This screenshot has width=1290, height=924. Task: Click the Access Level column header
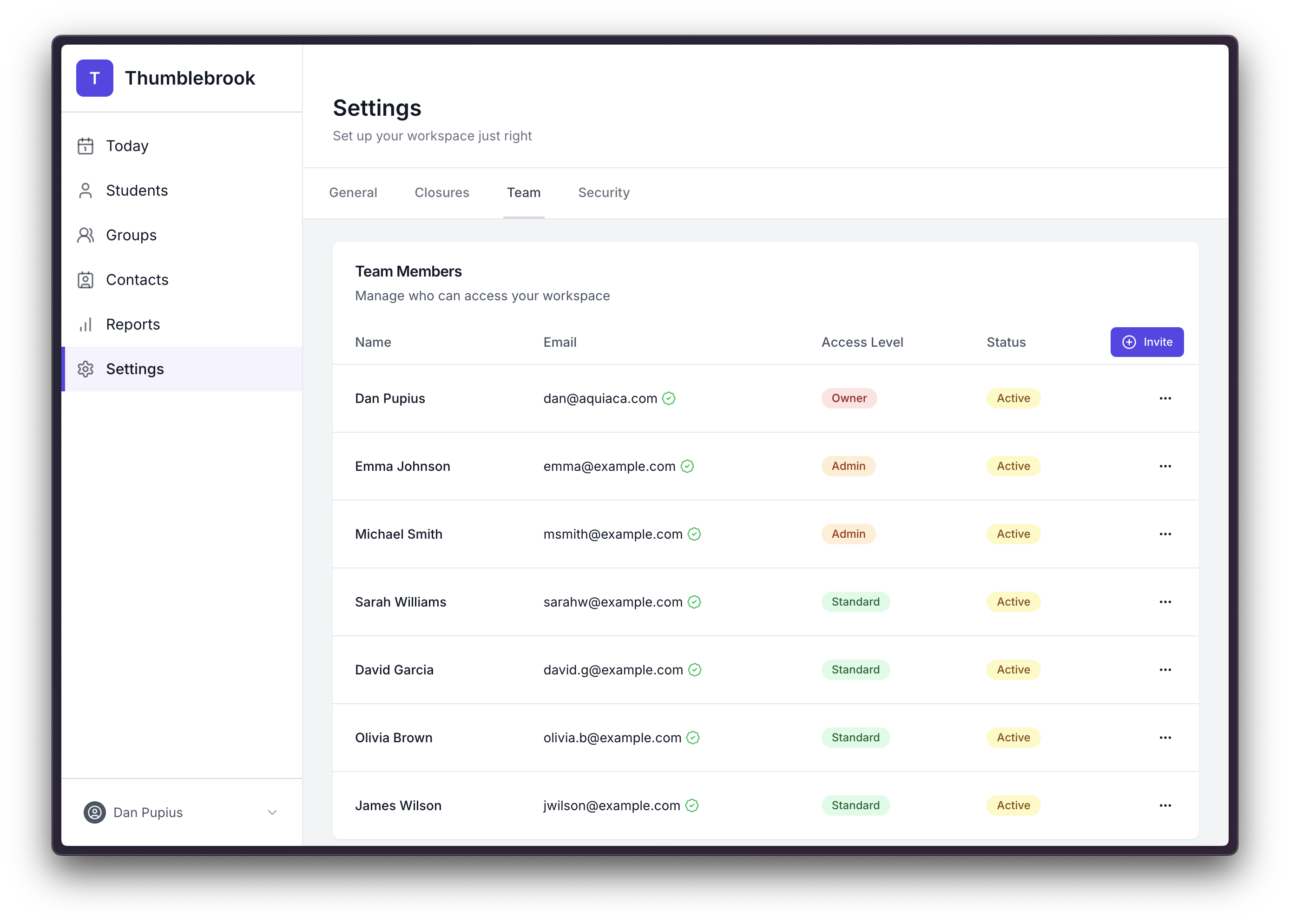coord(862,342)
